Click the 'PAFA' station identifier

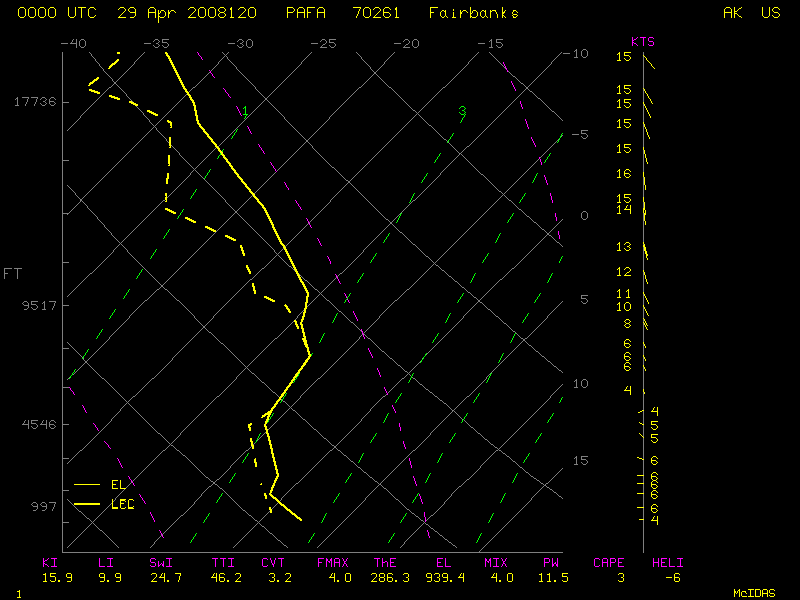point(306,13)
